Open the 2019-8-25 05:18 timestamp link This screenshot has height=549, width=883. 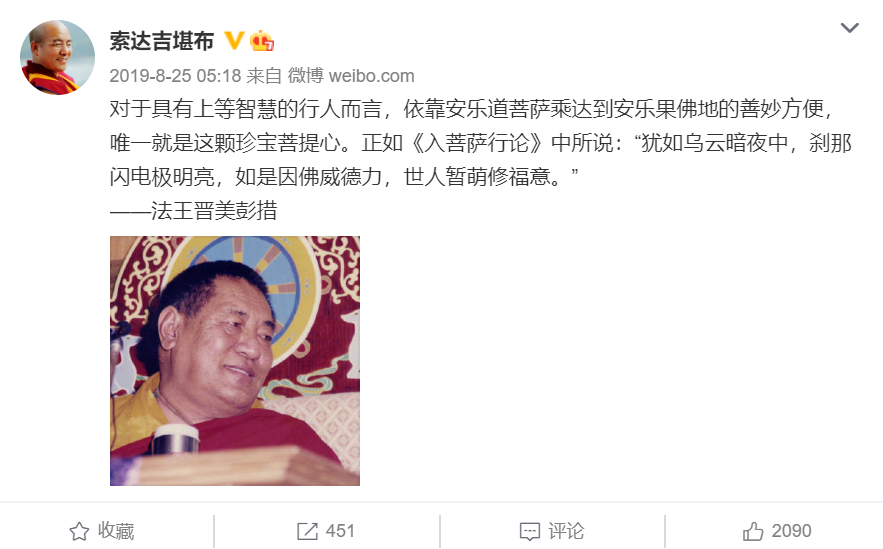tap(175, 75)
